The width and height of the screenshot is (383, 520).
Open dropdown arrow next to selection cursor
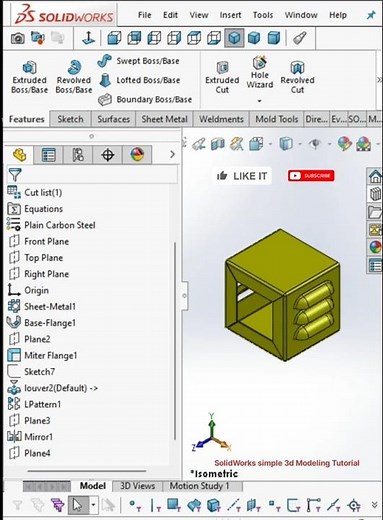point(93,505)
